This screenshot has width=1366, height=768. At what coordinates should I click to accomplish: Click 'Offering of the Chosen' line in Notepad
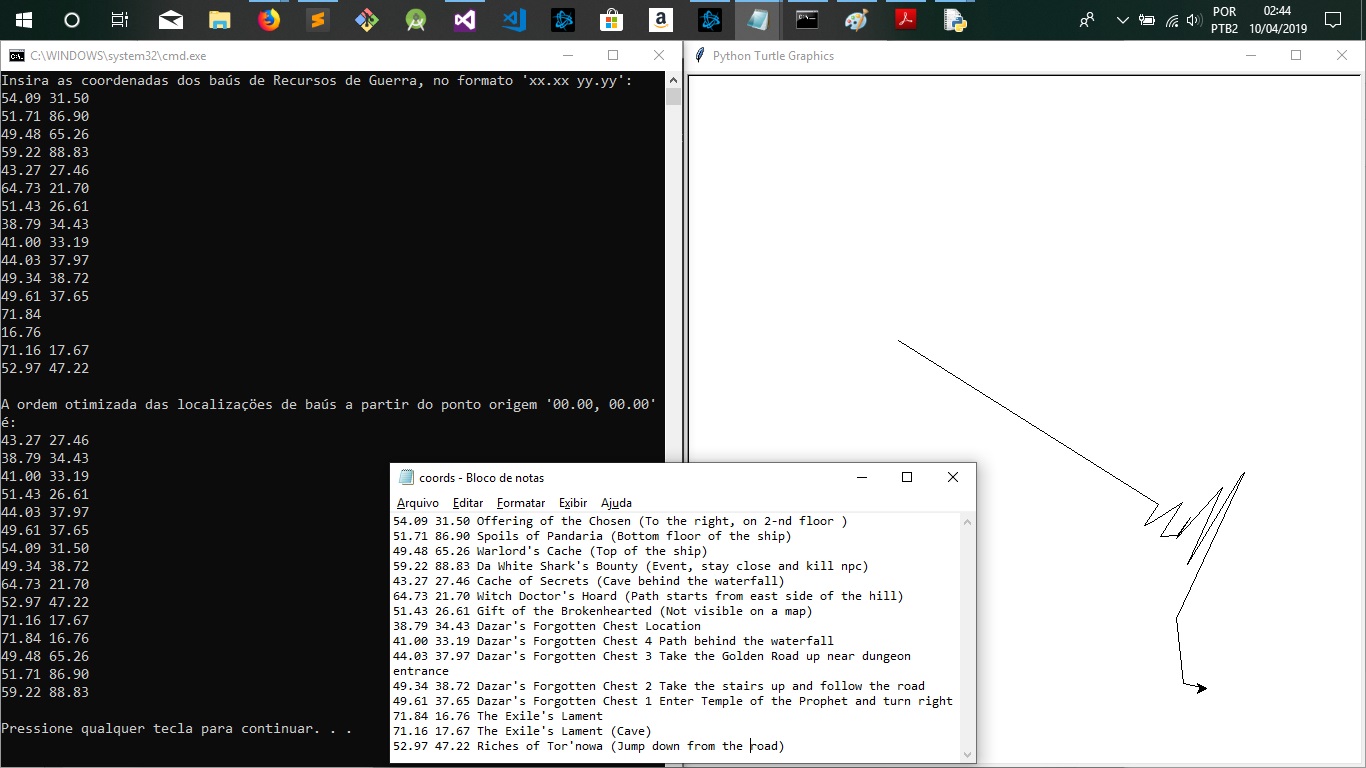[x=620, y=521]
